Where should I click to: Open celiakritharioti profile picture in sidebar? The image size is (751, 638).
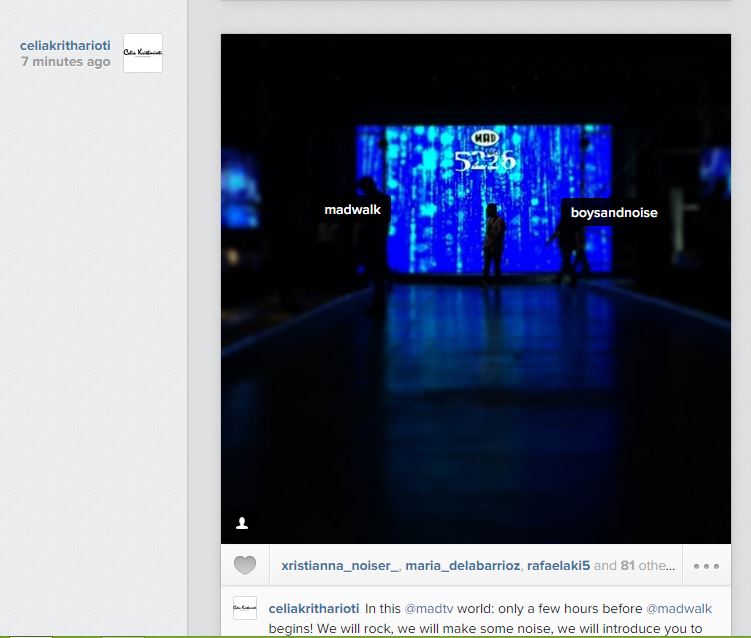143,53
